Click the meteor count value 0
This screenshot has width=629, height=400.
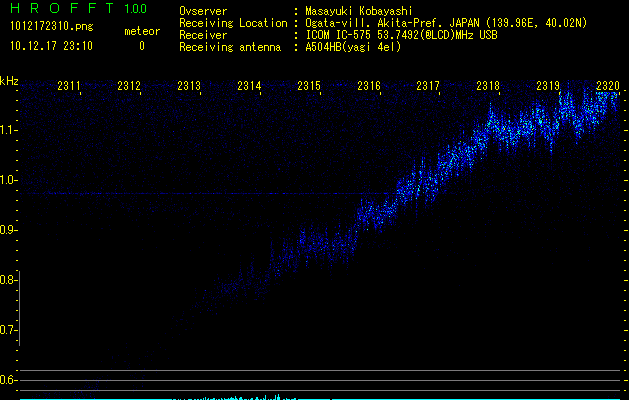click(142, 46)
